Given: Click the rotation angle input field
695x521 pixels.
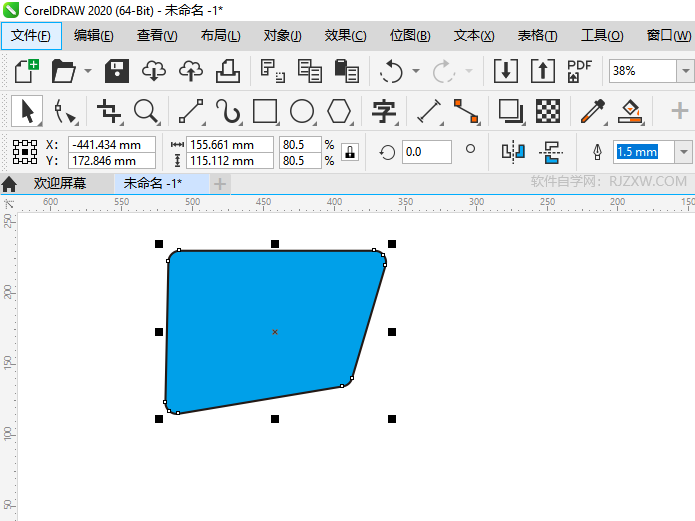Looking at the screenshot, I should 426,152.
